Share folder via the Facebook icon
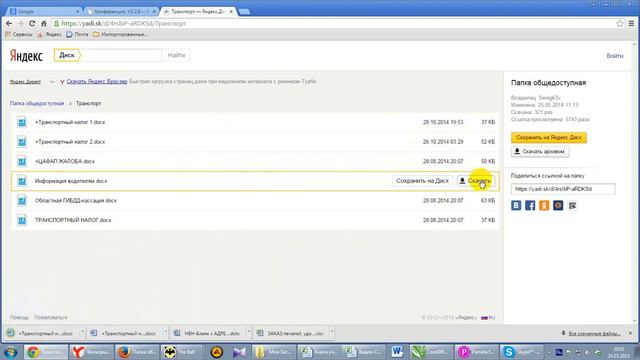The width and height of the screenshot is (640, 360). click(530, 205)
